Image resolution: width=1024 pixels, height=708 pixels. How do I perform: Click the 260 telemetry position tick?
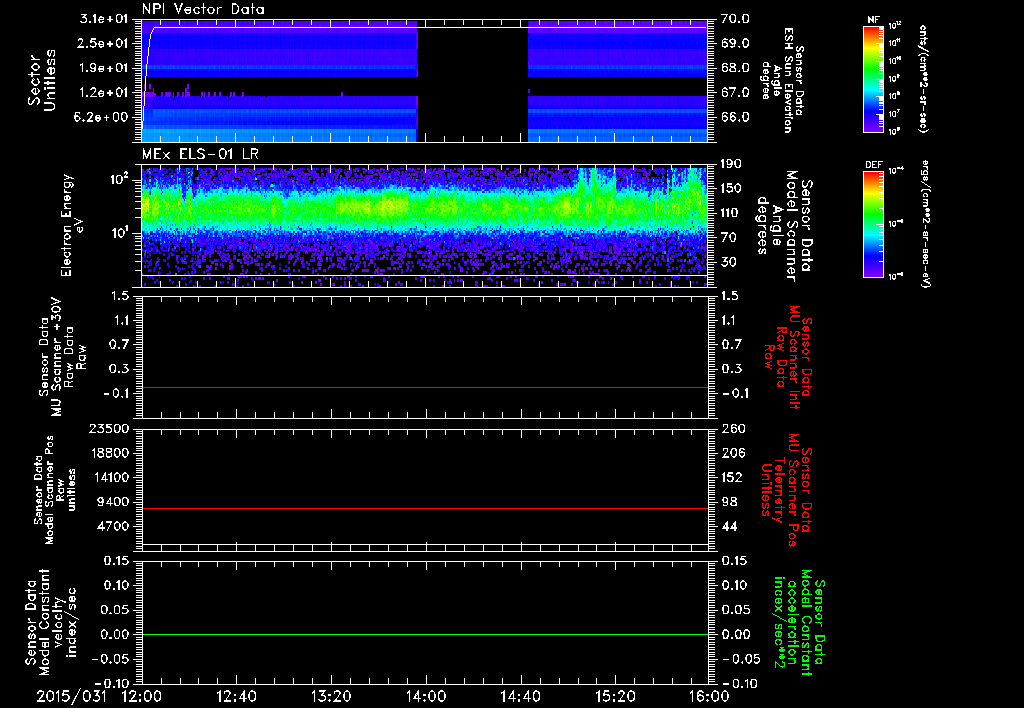pos(732,428)
